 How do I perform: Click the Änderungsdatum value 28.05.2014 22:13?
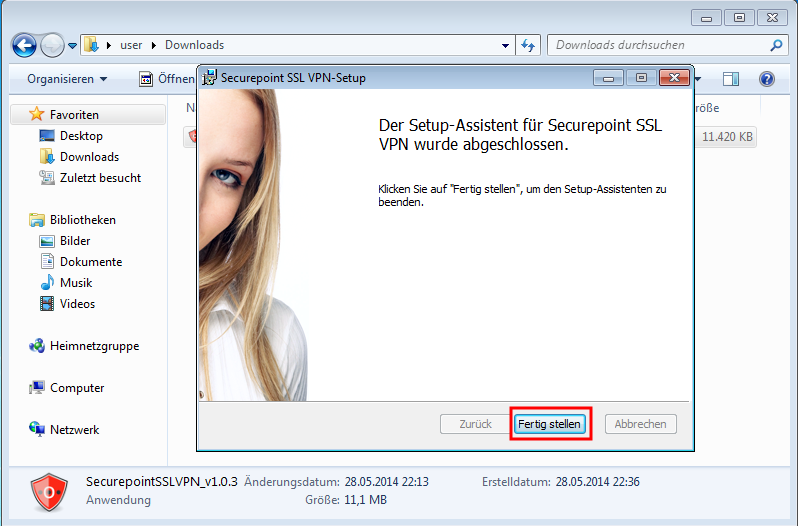(x=387, y=482)
